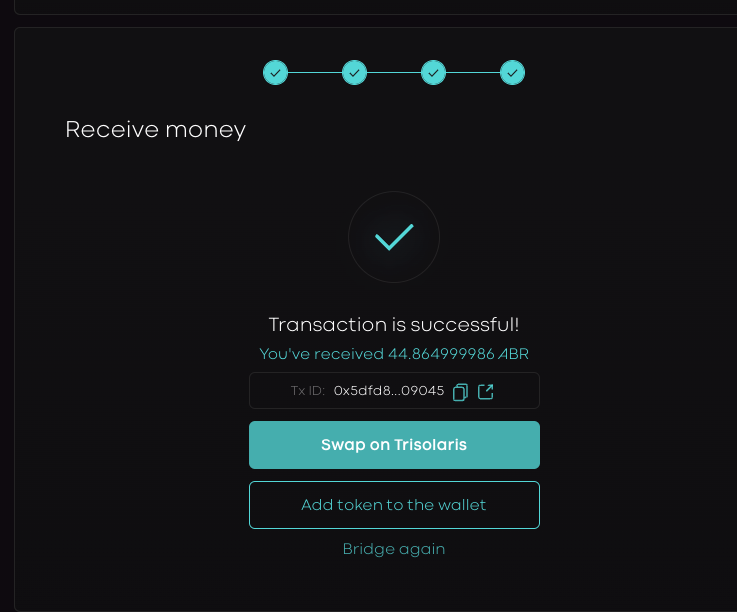Select the 0x5dfd8...09045 transaction hash
Screen dimensions: 737x612
(389, 392)
